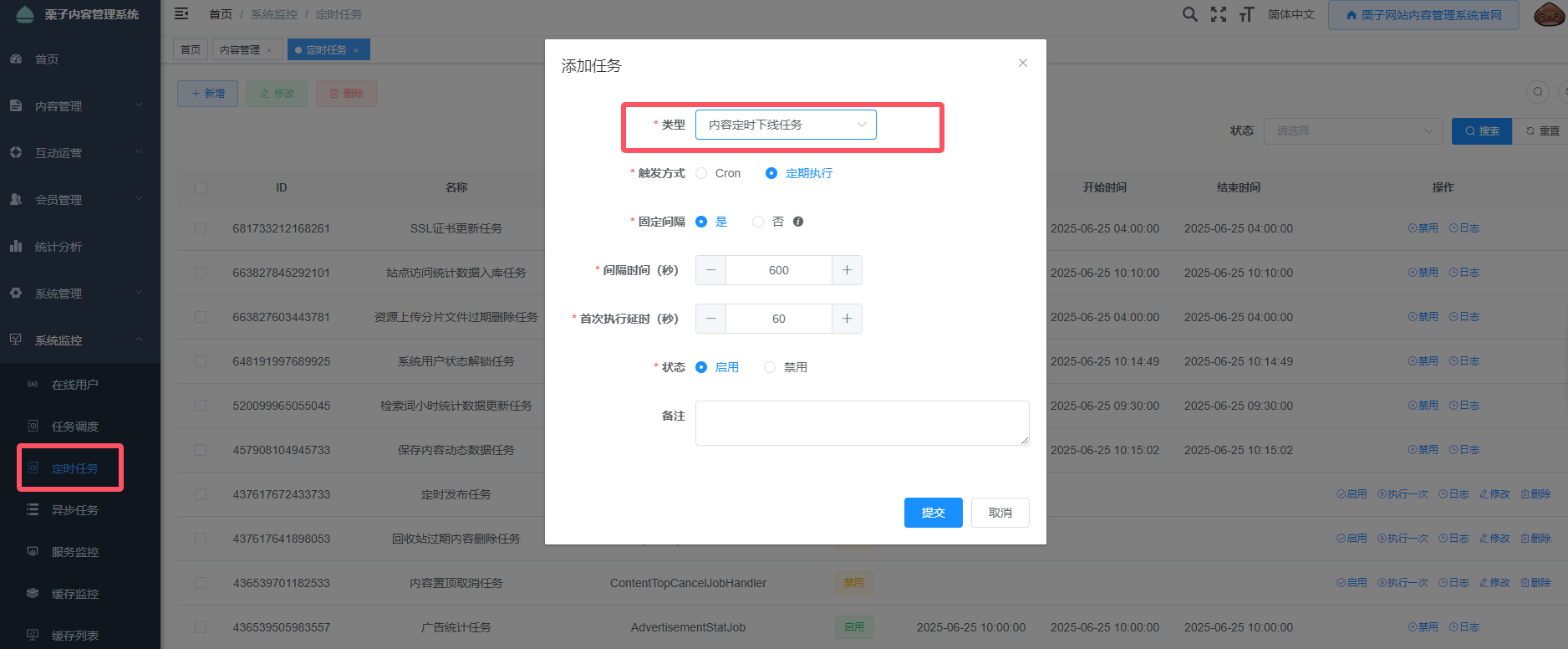Click plus icon for 间隔时间 stepper
1568x649 pixels.
tap(847, 270)
